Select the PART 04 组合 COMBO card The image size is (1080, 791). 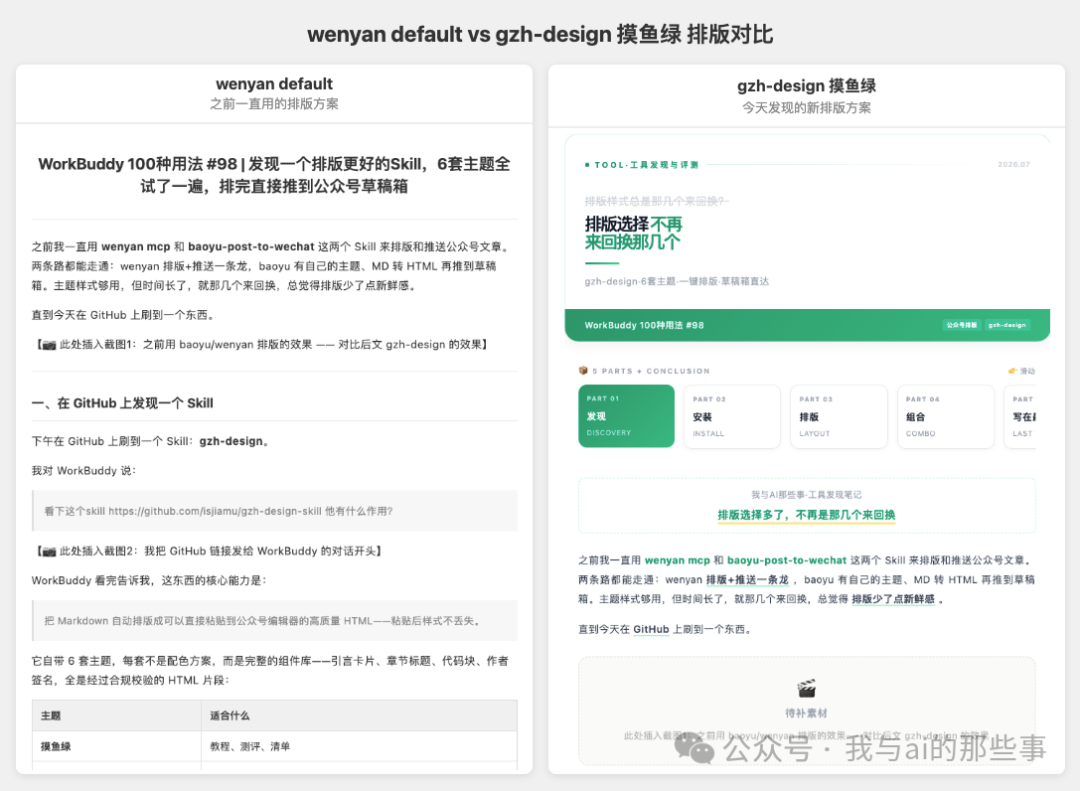click(x=945, y=416)
